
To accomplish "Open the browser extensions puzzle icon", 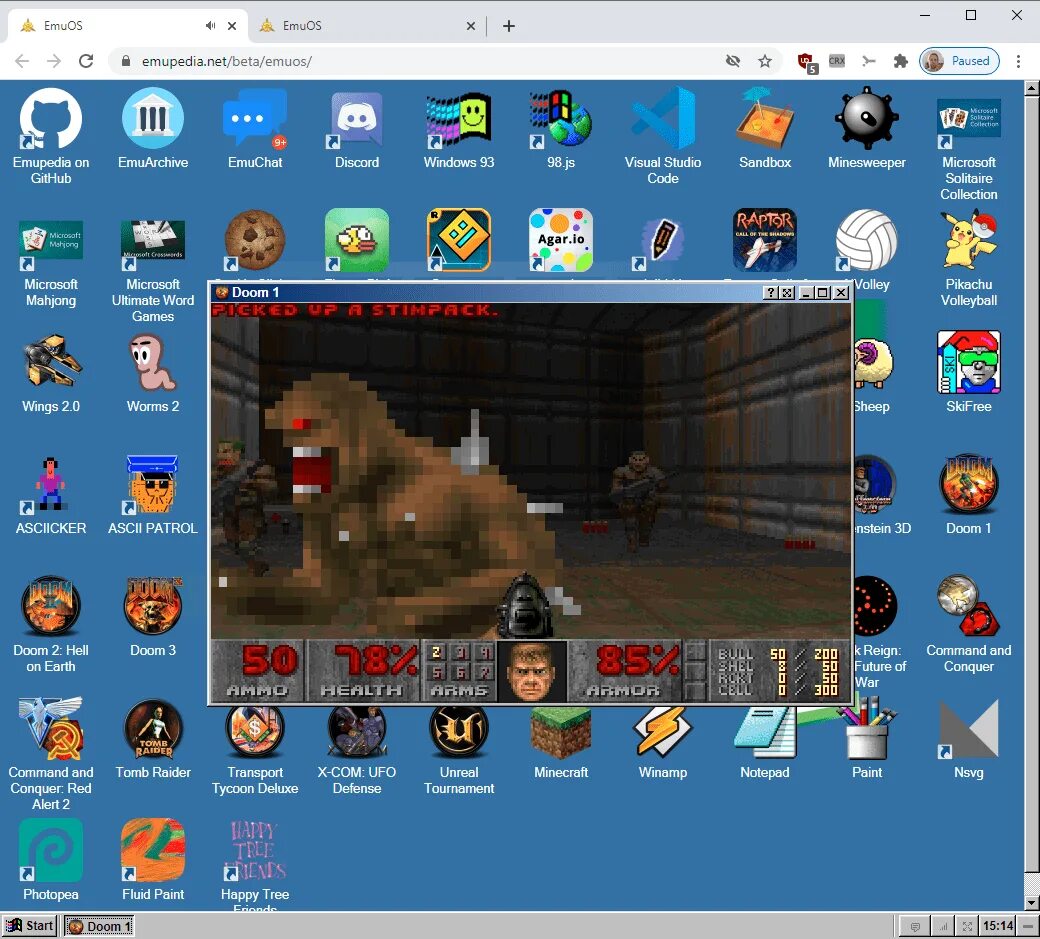I will pyautogui.click(x=900, y=61).
